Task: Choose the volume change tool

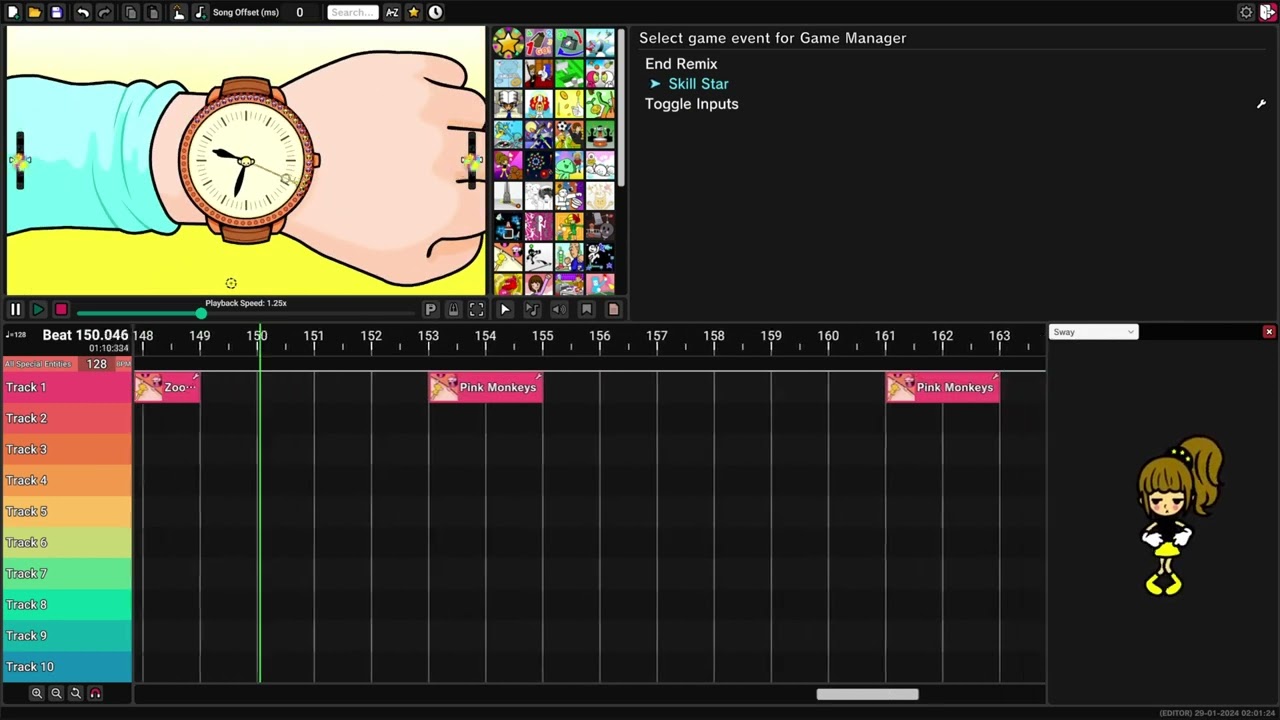Action: (x=559, y=310)
